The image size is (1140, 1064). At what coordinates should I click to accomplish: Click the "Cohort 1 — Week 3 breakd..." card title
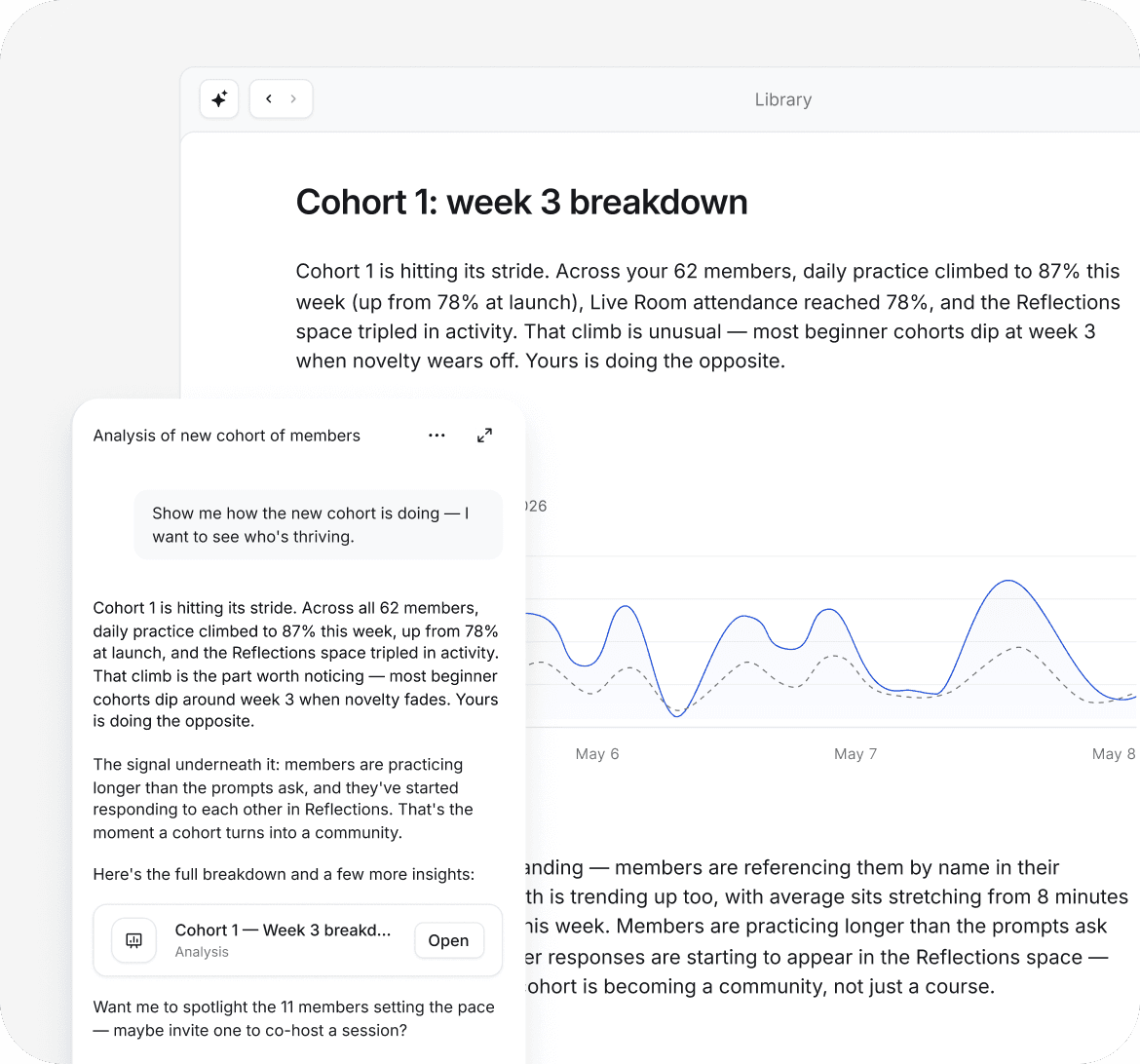283,931
